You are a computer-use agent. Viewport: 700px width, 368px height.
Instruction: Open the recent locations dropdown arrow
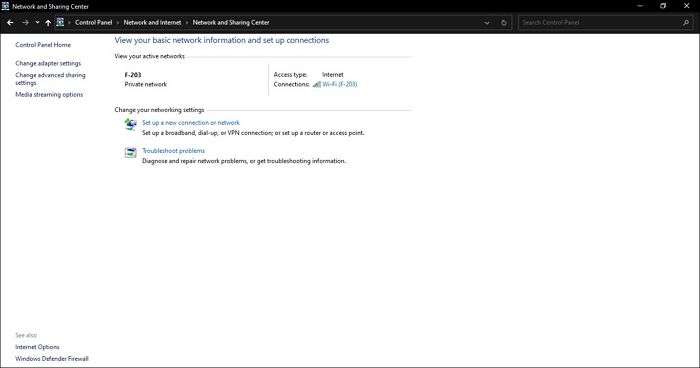coord(38,22)
